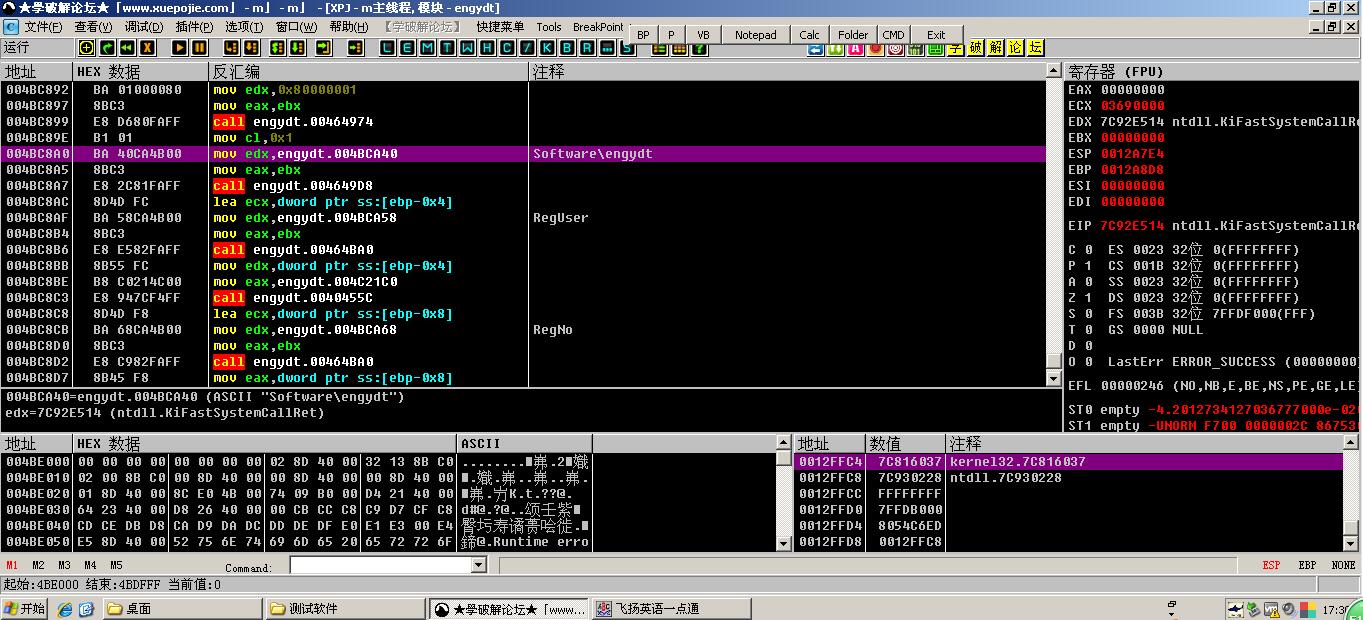The height and width of the screenshot is (620, 1363).
Task: Switch to memory dump tab M5
Action: 116,566
